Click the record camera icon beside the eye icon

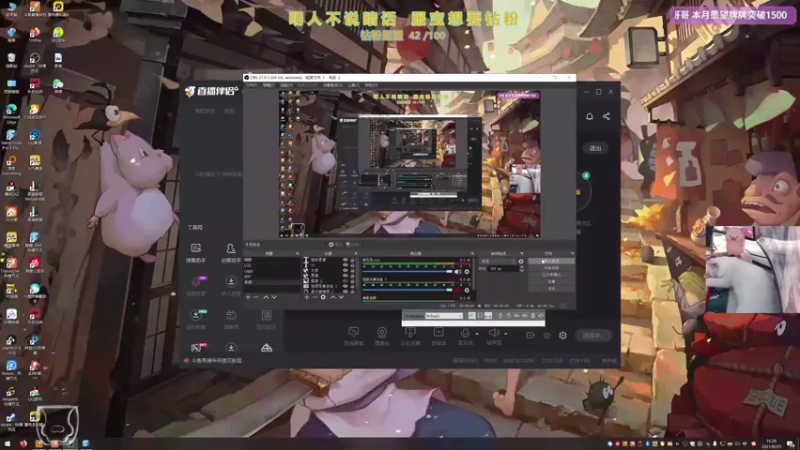click(x=531, y=335)
